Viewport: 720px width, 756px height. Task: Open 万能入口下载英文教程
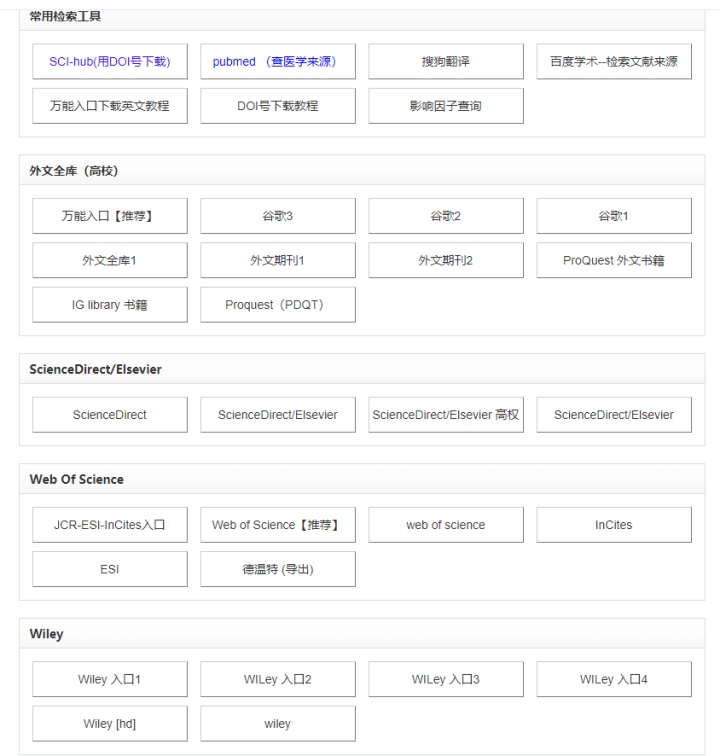[x=110, y=106]
